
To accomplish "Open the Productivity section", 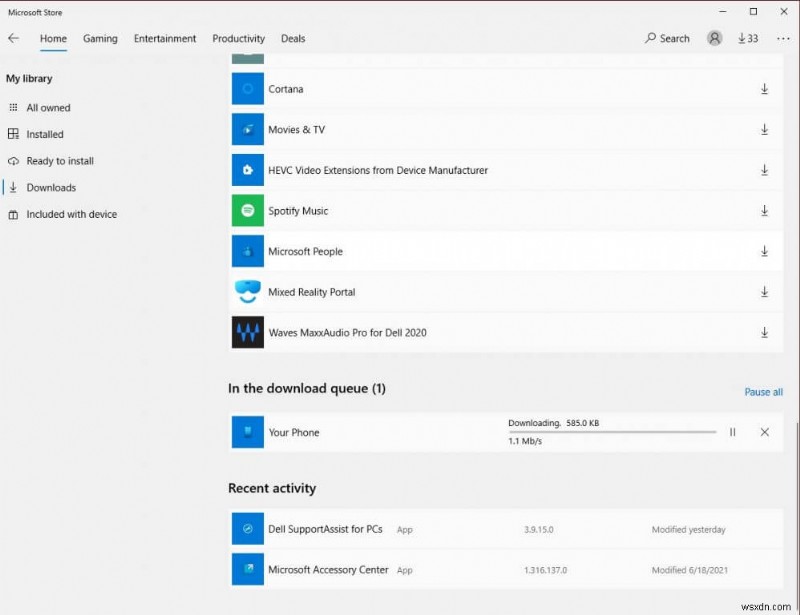I will coord(238,38).
